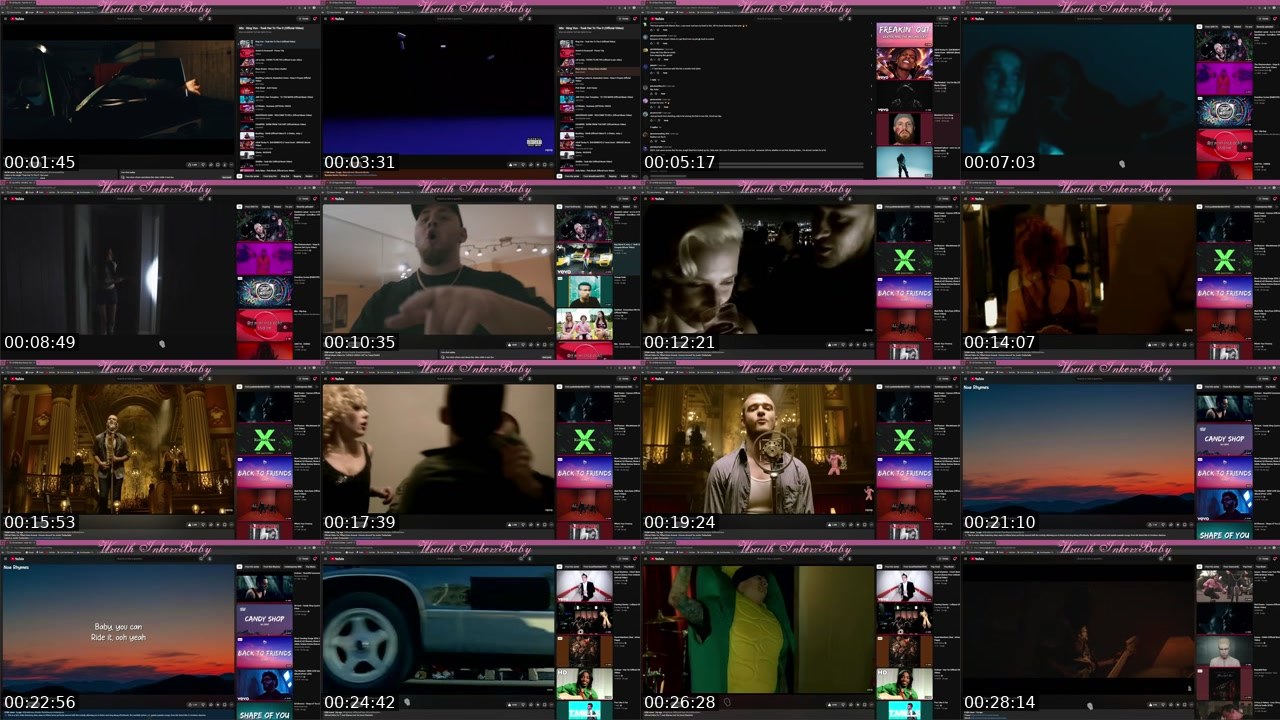Click the YouTube logo in the 00:21:10 frame

pos(978,378)
